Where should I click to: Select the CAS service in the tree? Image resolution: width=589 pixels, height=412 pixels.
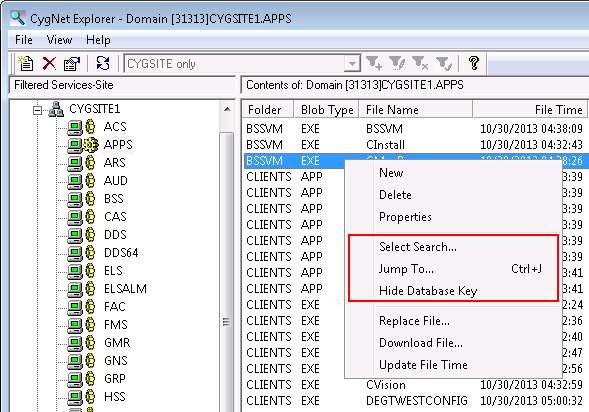[x=115, y=217]
